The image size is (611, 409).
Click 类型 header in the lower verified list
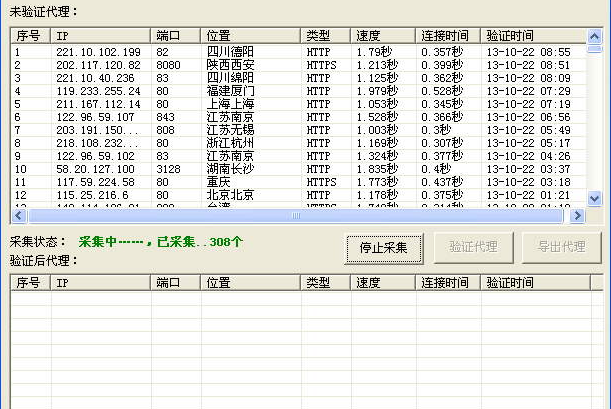click(x=326, y=283)
